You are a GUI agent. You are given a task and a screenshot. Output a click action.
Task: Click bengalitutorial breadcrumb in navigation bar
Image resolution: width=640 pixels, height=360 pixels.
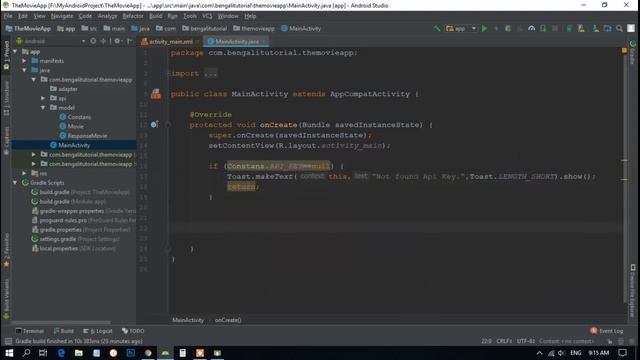click(x=204, y=29)
